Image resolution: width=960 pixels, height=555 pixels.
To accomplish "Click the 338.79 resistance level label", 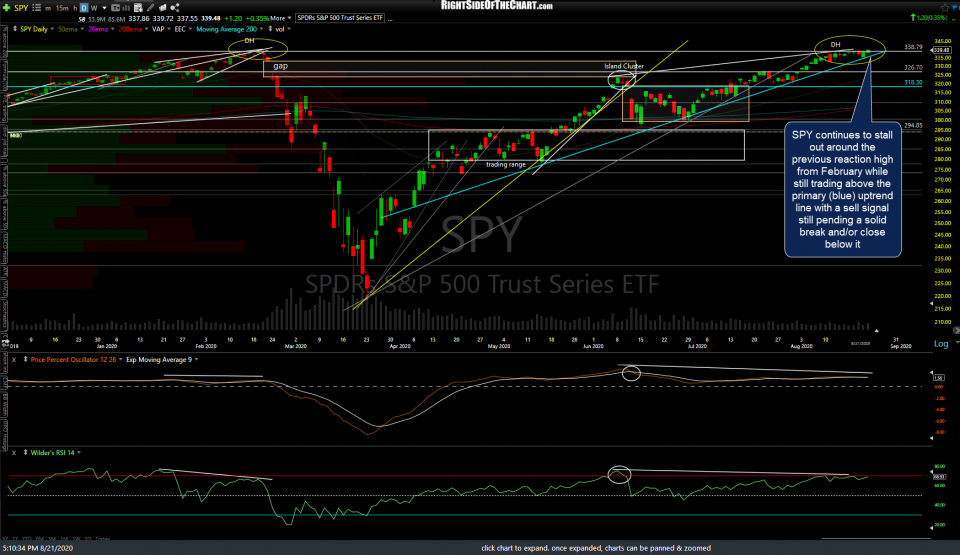I will 913,47.
